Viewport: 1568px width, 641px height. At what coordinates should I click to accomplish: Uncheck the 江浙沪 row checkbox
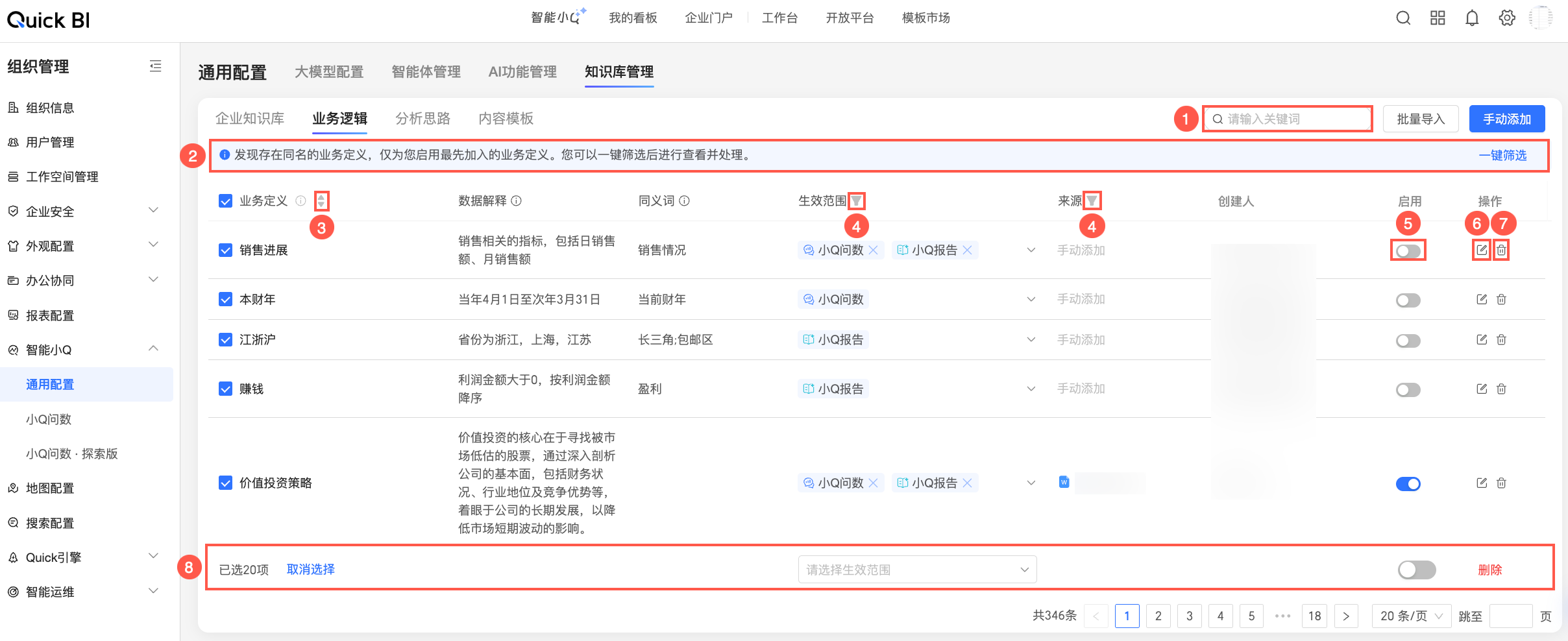point(225,339)
